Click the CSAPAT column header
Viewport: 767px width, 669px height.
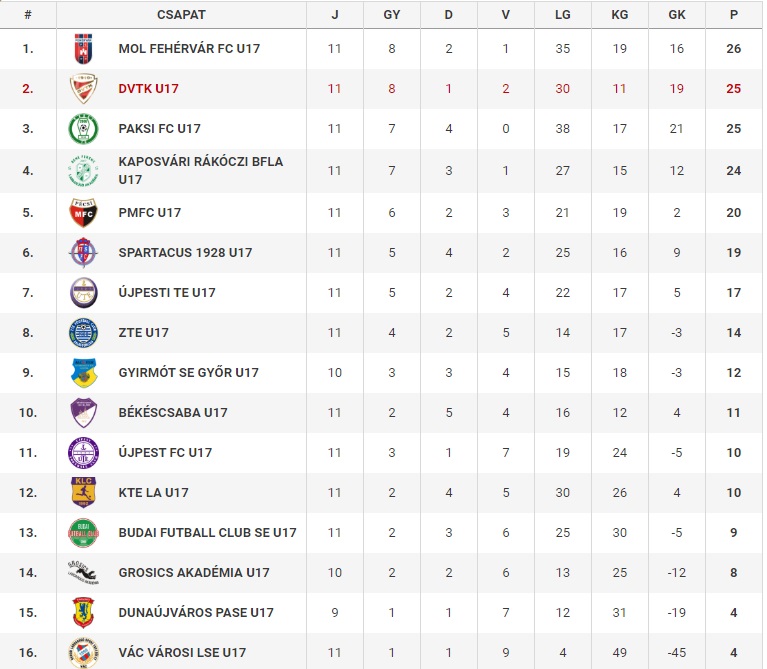pos(181,15)
